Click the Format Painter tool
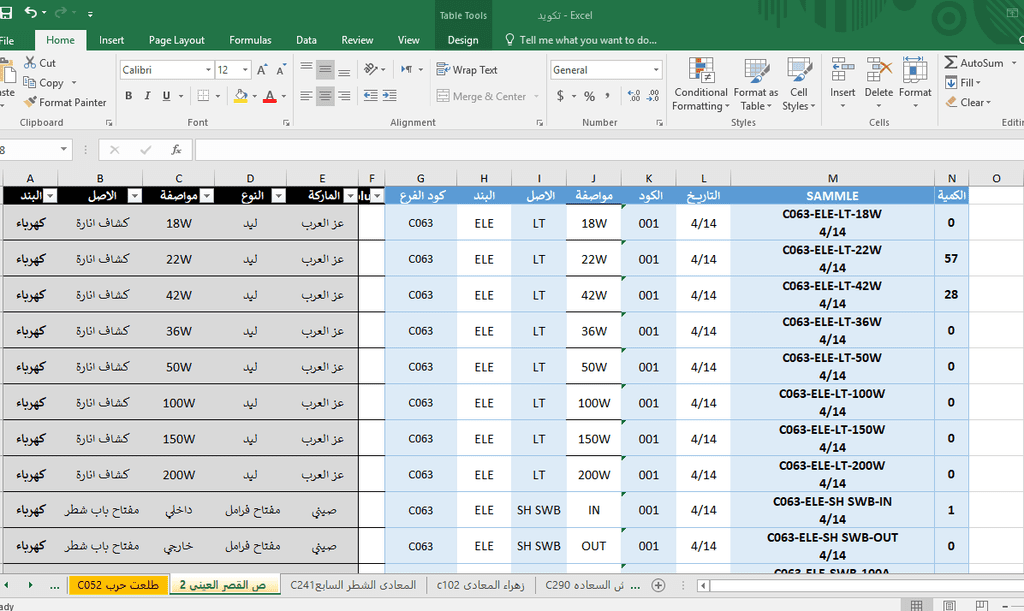Screen dimensions: 1024x611 tap(65, 102)
